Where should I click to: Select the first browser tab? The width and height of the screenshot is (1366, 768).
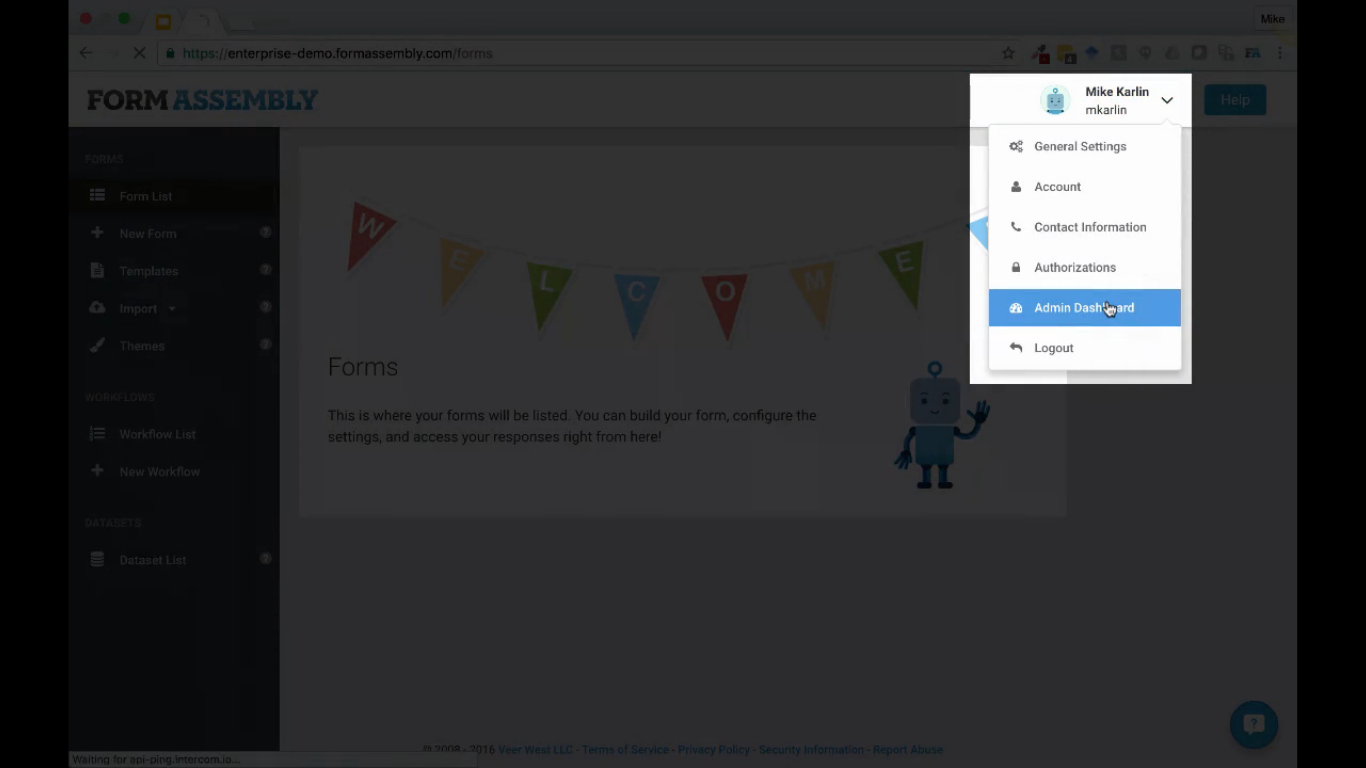pyautogui.click(x=164, y=21)
